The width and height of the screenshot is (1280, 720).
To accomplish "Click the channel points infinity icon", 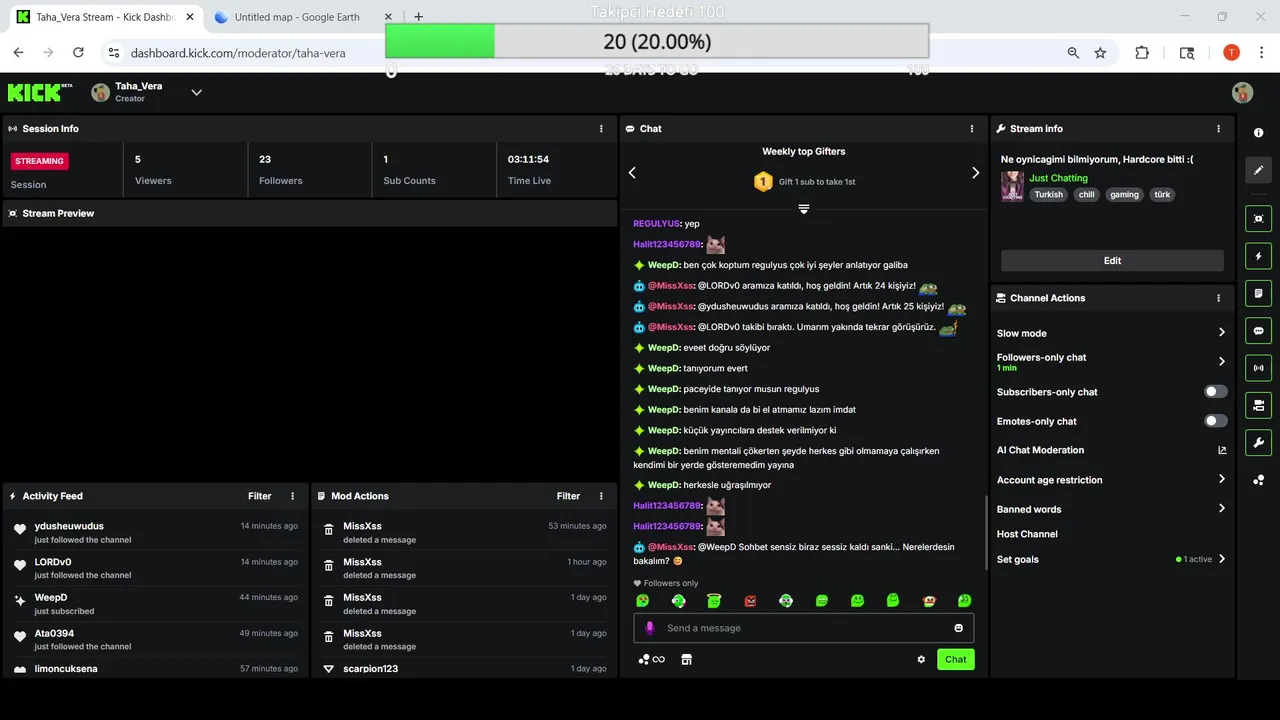I will [652, 659].
